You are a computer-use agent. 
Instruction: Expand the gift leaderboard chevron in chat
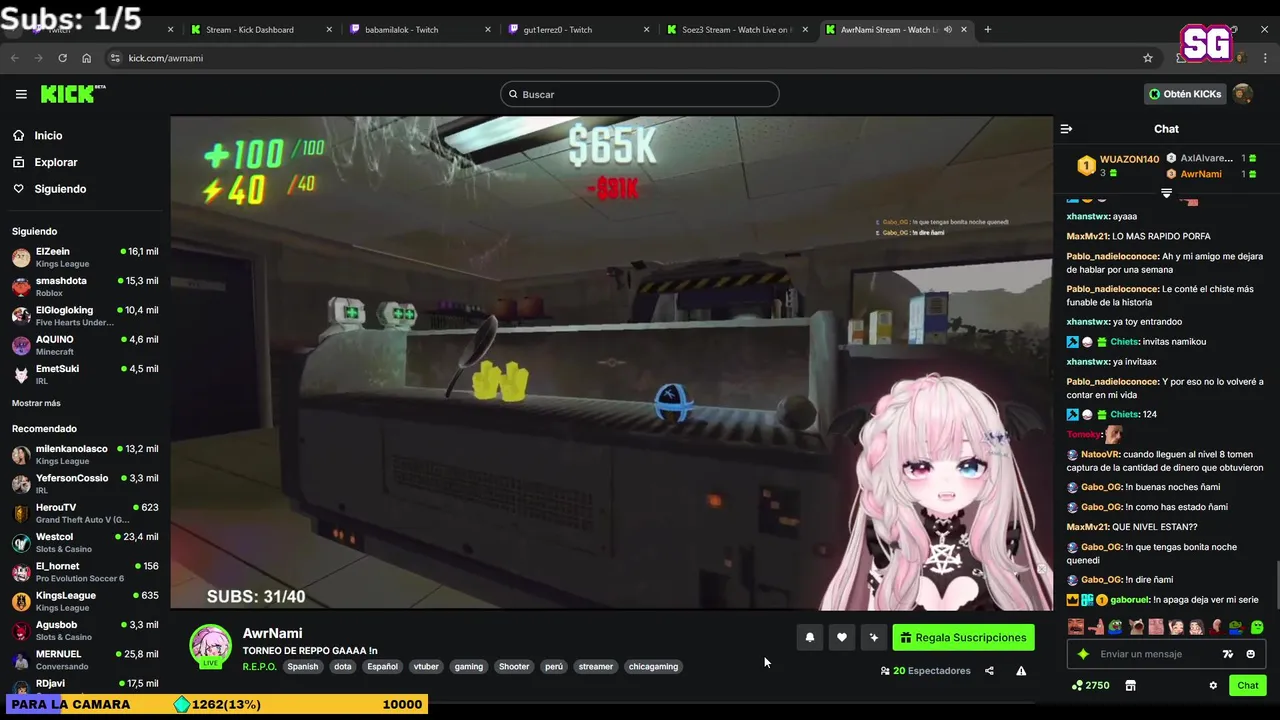coord(1166,192)
